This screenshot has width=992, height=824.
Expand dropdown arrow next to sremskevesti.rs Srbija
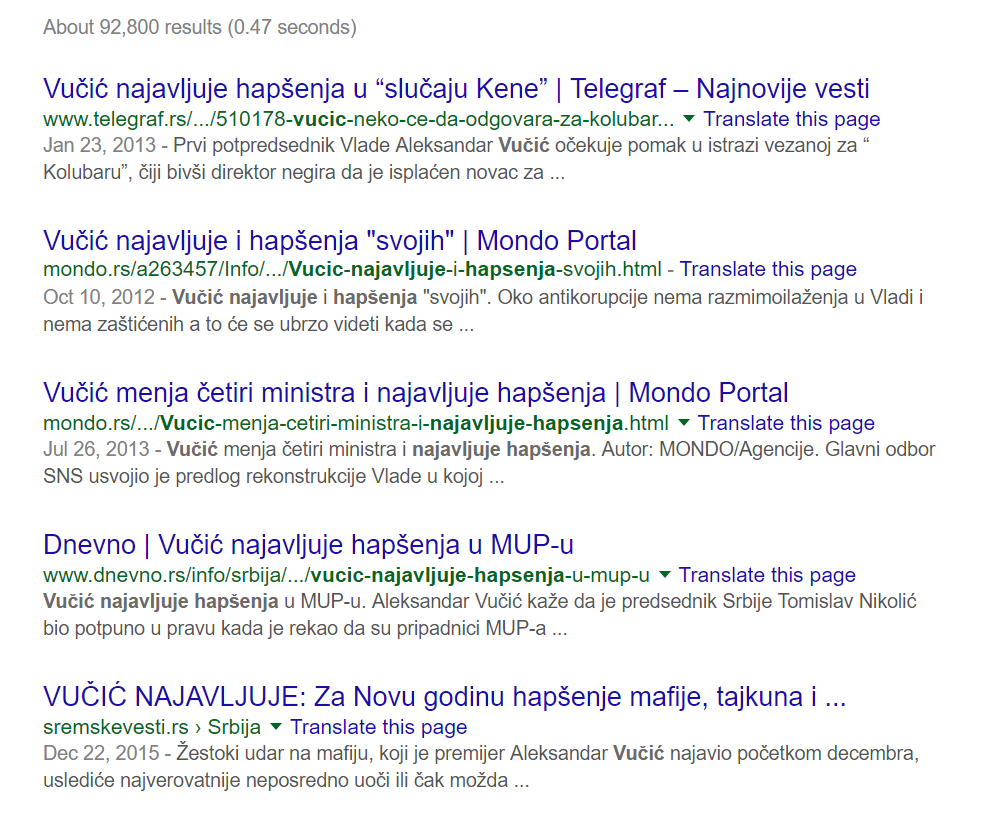(275, 727)
